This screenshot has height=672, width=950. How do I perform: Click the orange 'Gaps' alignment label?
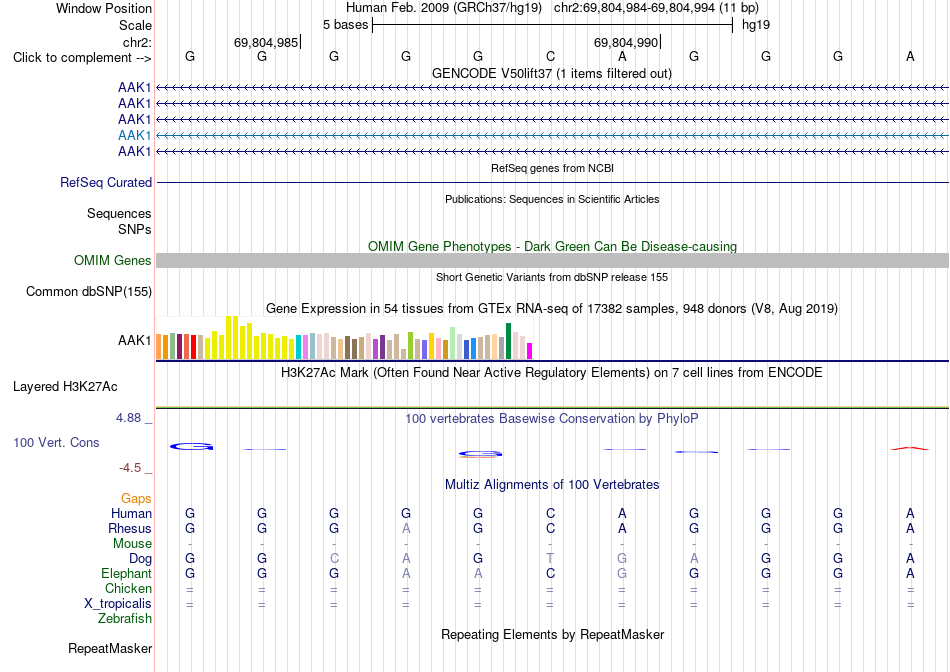tap(136, 498)
